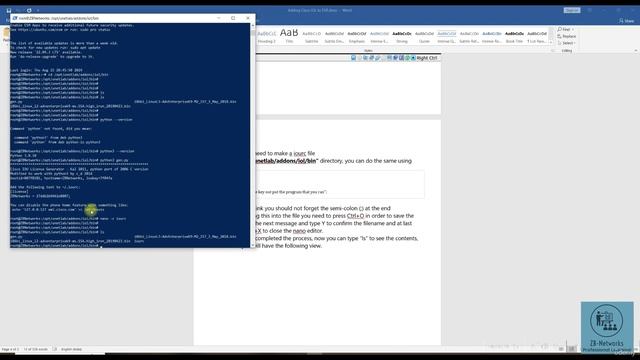Screen dimensions: 640x360
Task: Apply the Subtle Reference style
Action: coord(469,37)
